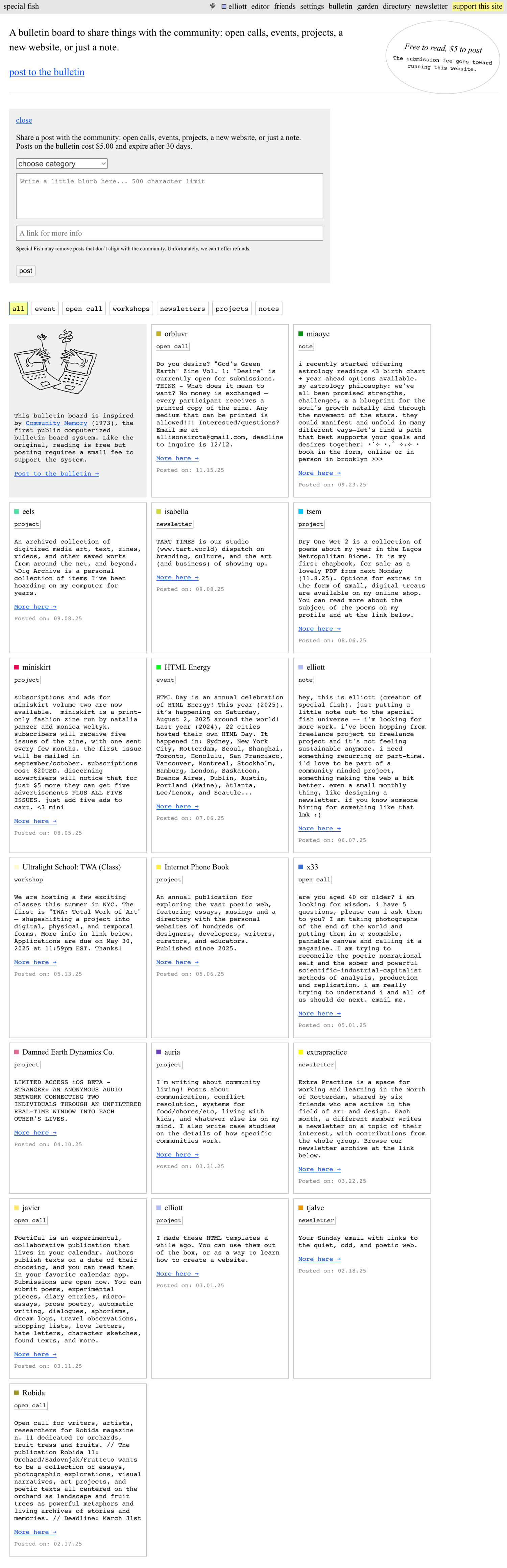This screenshot has height=1568, width=507.
Task: Filter bulletin posts by 'workshops'
Action: [131, 309]
